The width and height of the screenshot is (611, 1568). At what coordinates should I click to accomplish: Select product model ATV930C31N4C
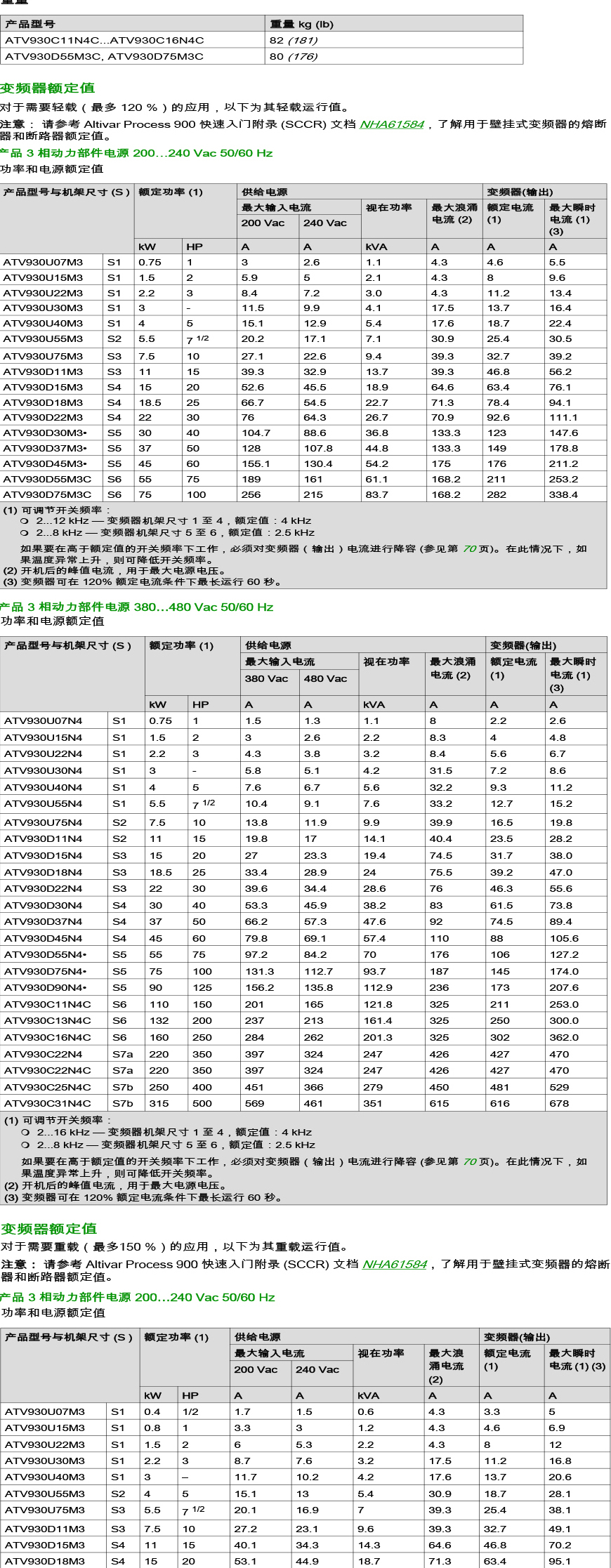(x=48, y=1103)
